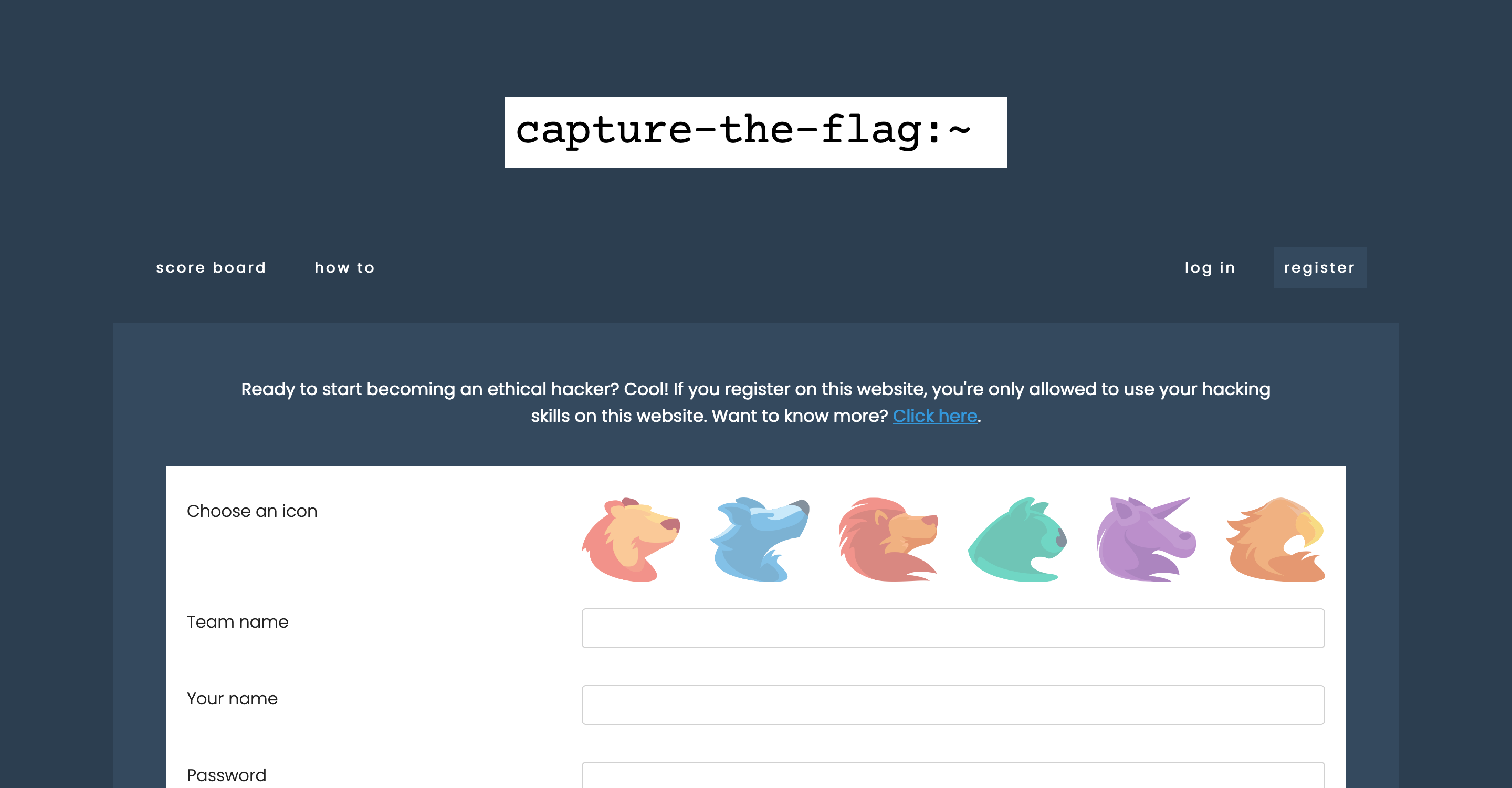Click the register button

point(1320,267)
